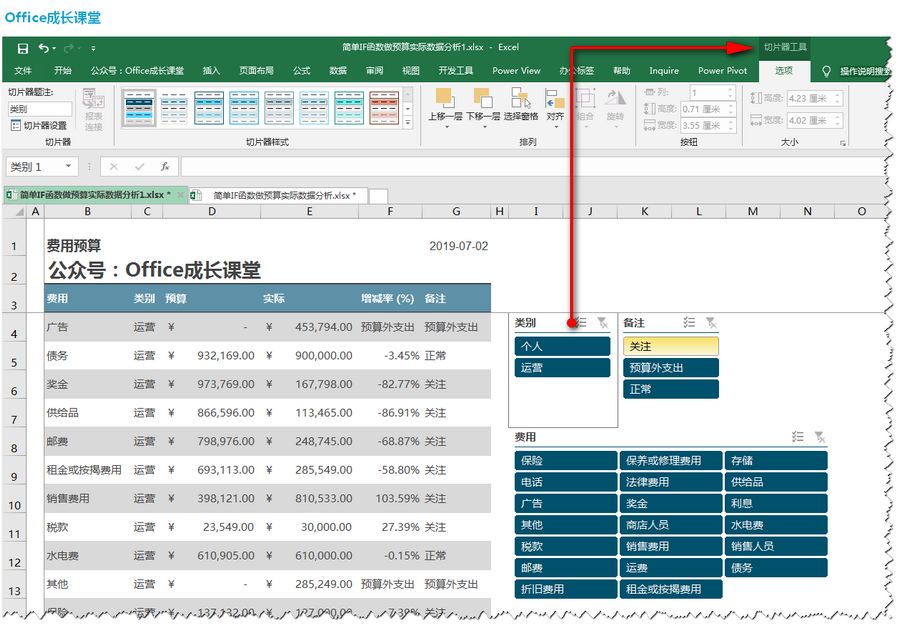Toggle the 关注 item in 备注 slicer
900x626 pixels.
tap(670, 346)
